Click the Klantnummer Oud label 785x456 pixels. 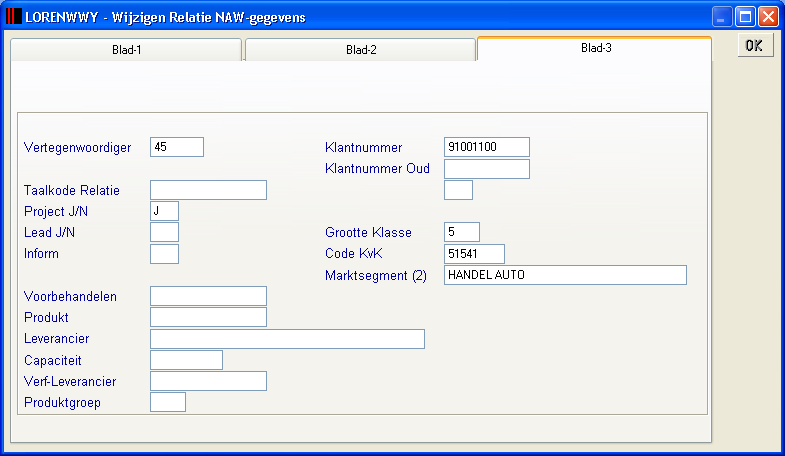pyautogui.click(x=377, y=169)
